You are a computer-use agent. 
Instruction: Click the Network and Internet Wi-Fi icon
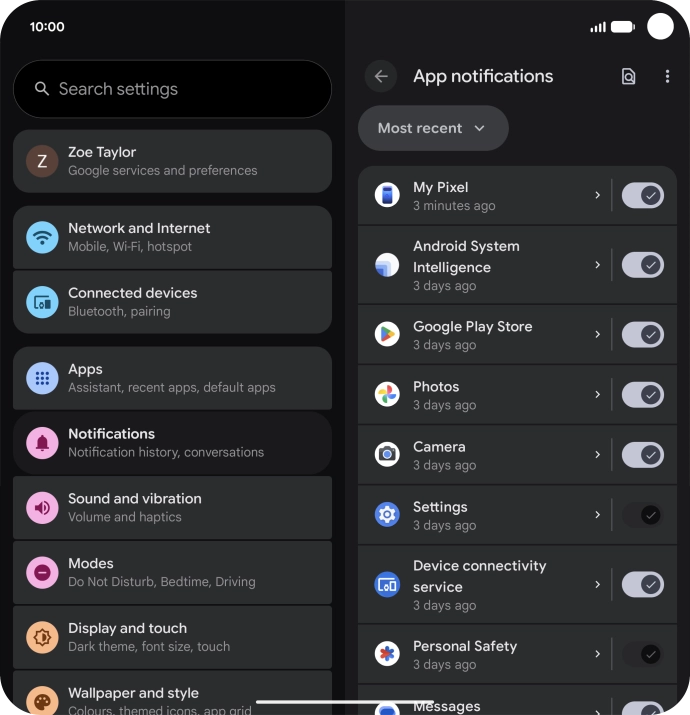[x=42, y=237]
